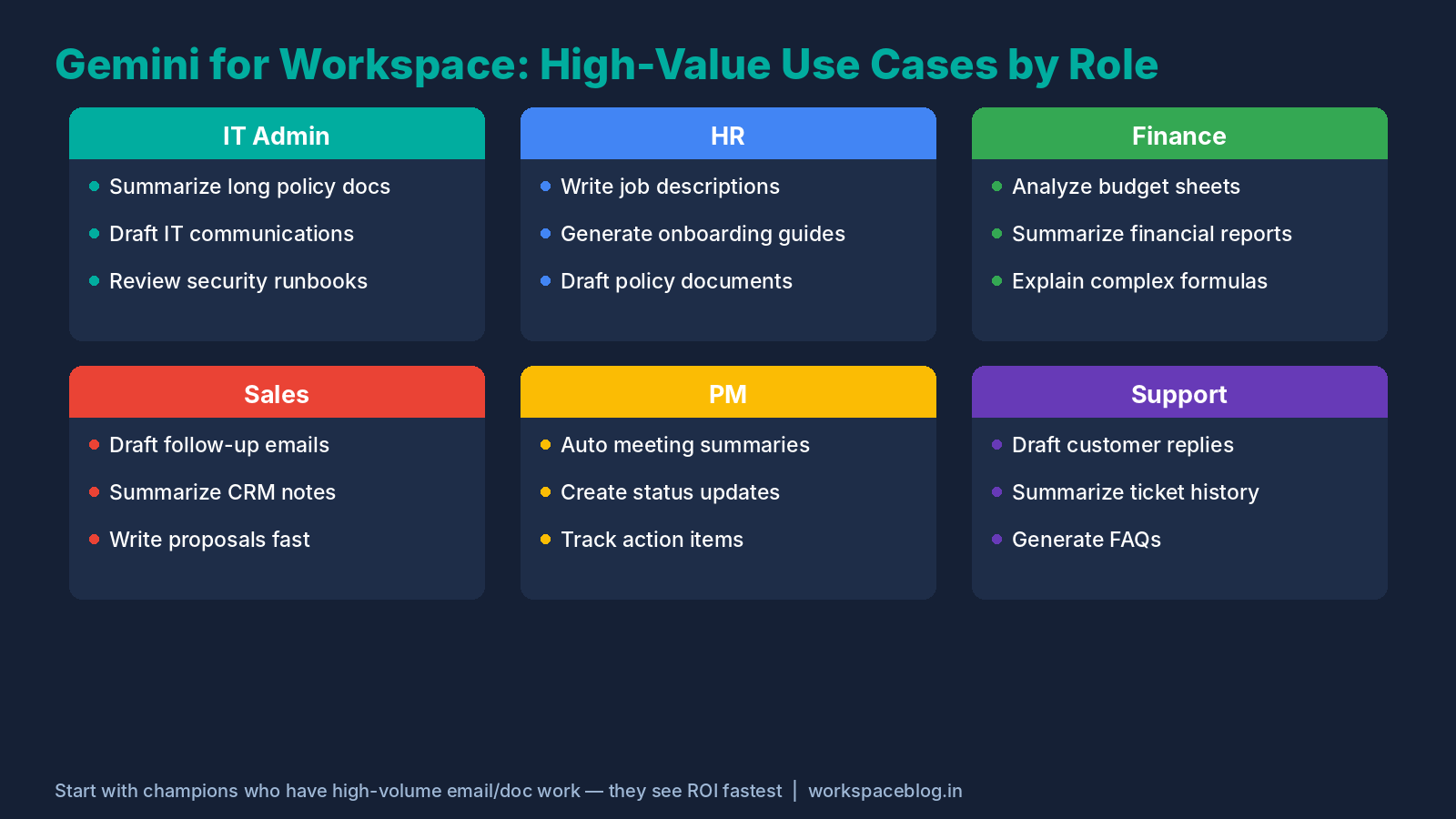
Task: Select the Support card header
Action: pyautogui.click(x=1179, y=392)
